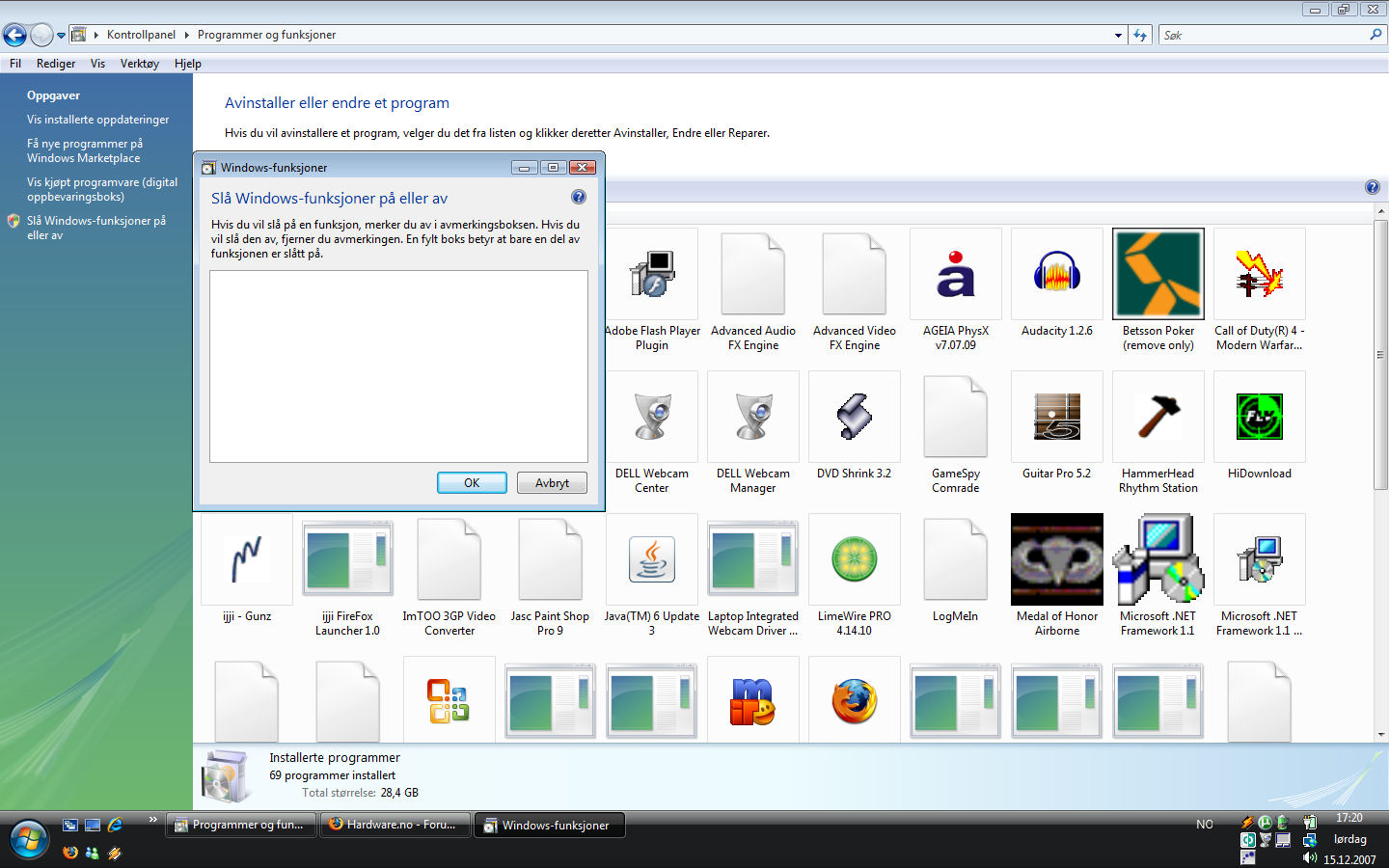Select the LogMeIn program
Screen dimensions: 1389x868
pos(956,569)
